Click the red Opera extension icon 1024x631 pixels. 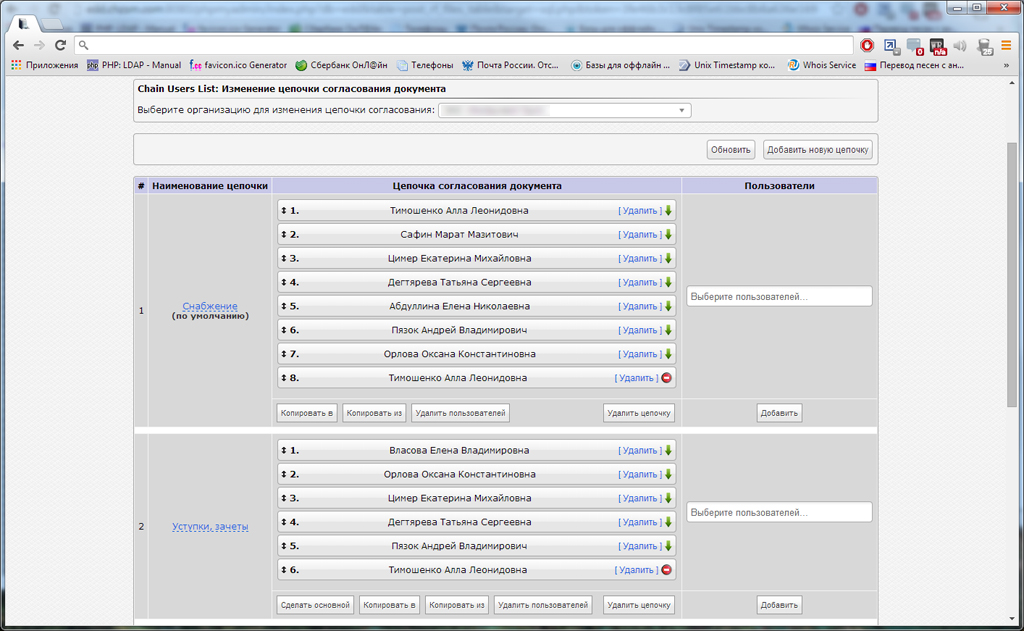point(867,45)
